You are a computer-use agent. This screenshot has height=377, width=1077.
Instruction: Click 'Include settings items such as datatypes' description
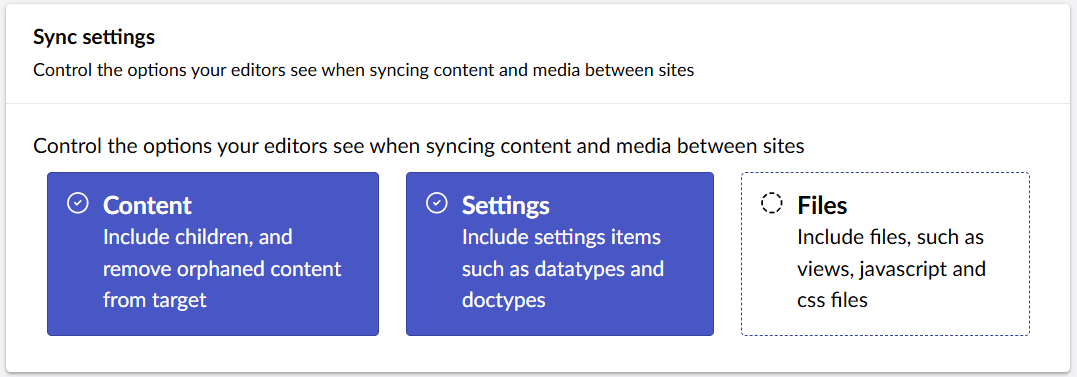pyautogui.click(x=563, y=269)
